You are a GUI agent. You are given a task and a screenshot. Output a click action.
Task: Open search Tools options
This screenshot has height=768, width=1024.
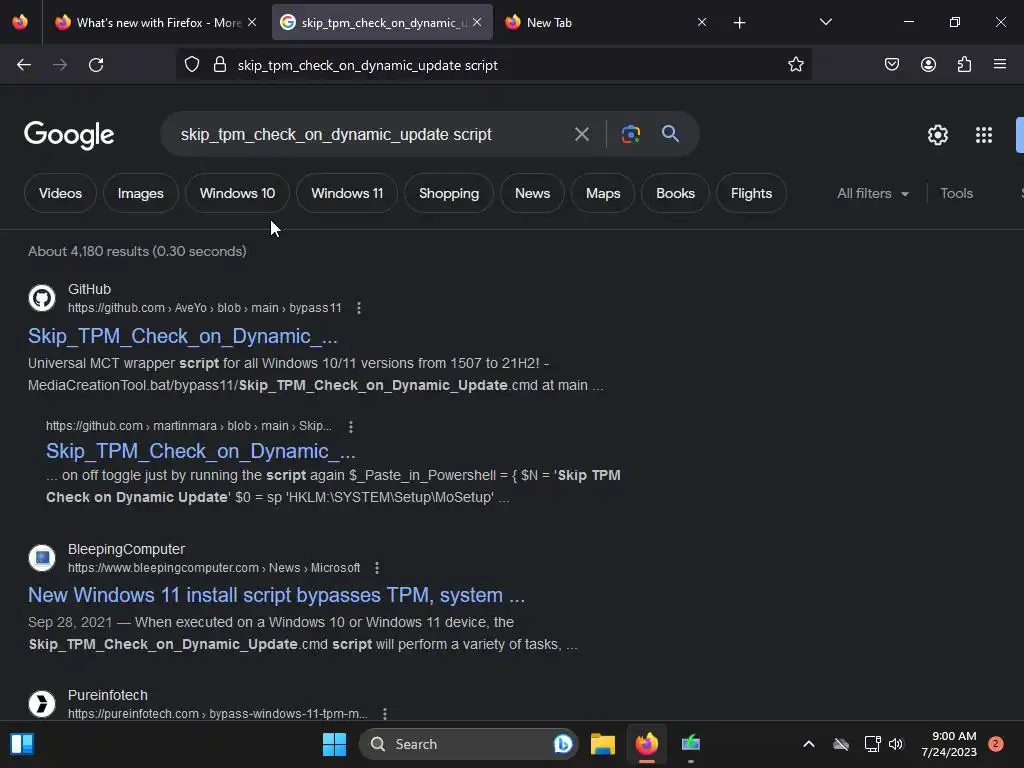[956, 193]
